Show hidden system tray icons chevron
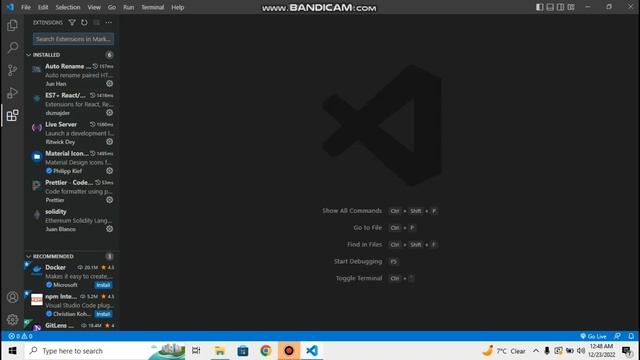Image resolution: width=640 pixels, height=360 pixels. (536, 351)
